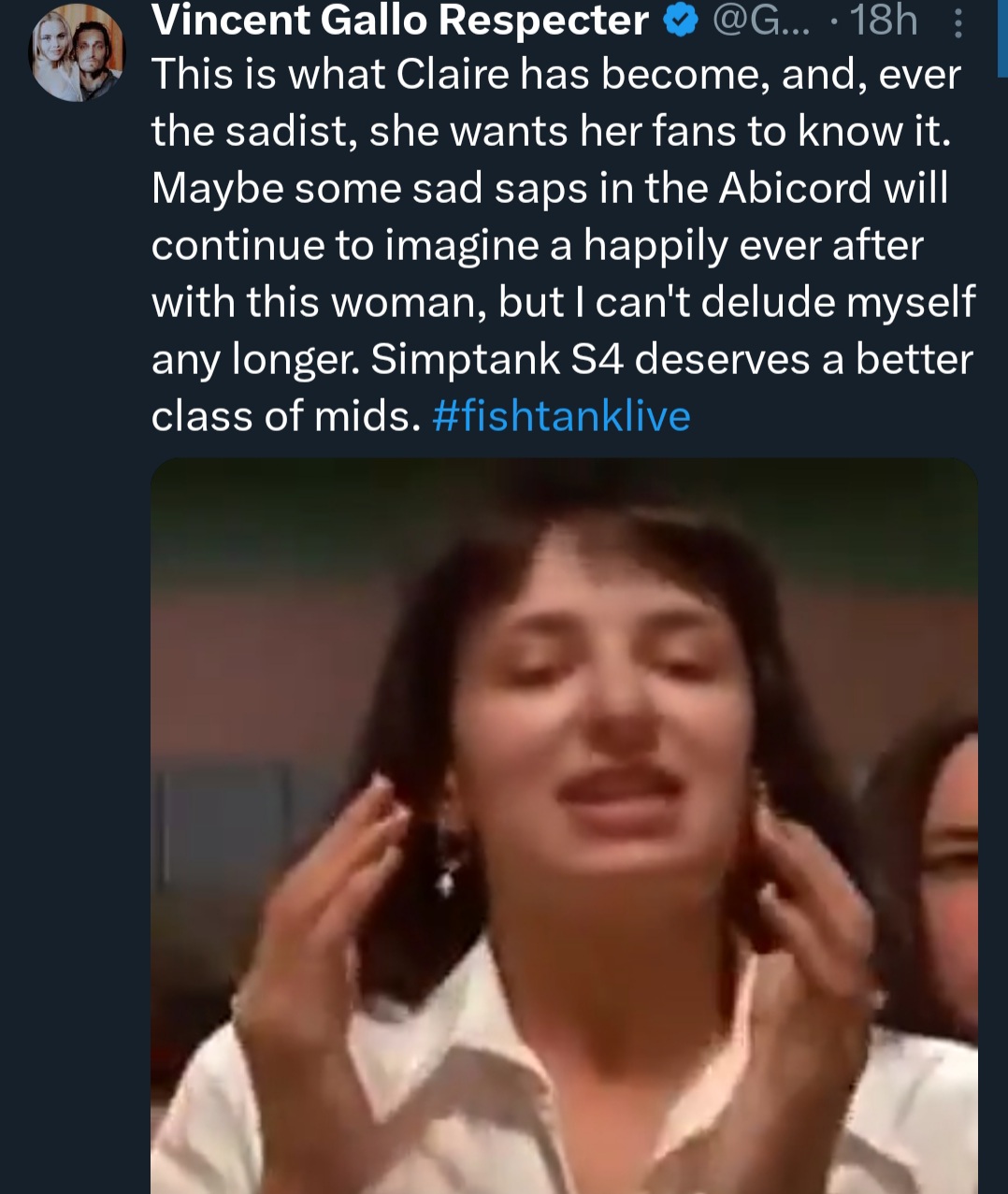Open the three-dot more options menu
This screenshot has height=1194, width=1008.
coord(958,22)
